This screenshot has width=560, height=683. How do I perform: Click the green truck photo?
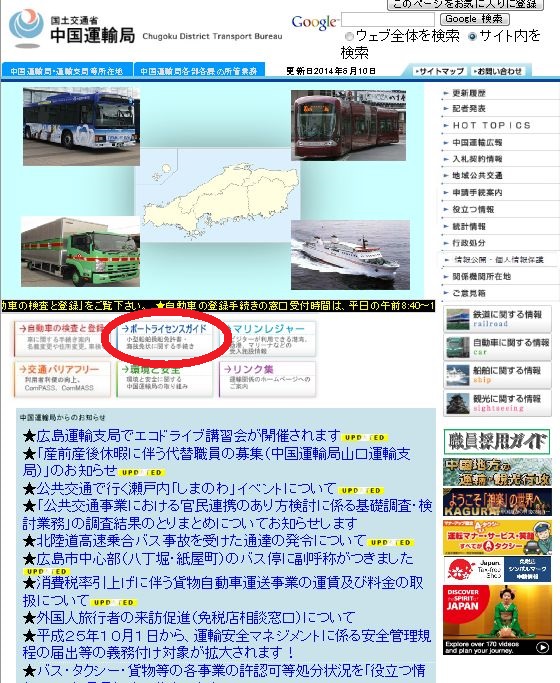pos(81,252)
